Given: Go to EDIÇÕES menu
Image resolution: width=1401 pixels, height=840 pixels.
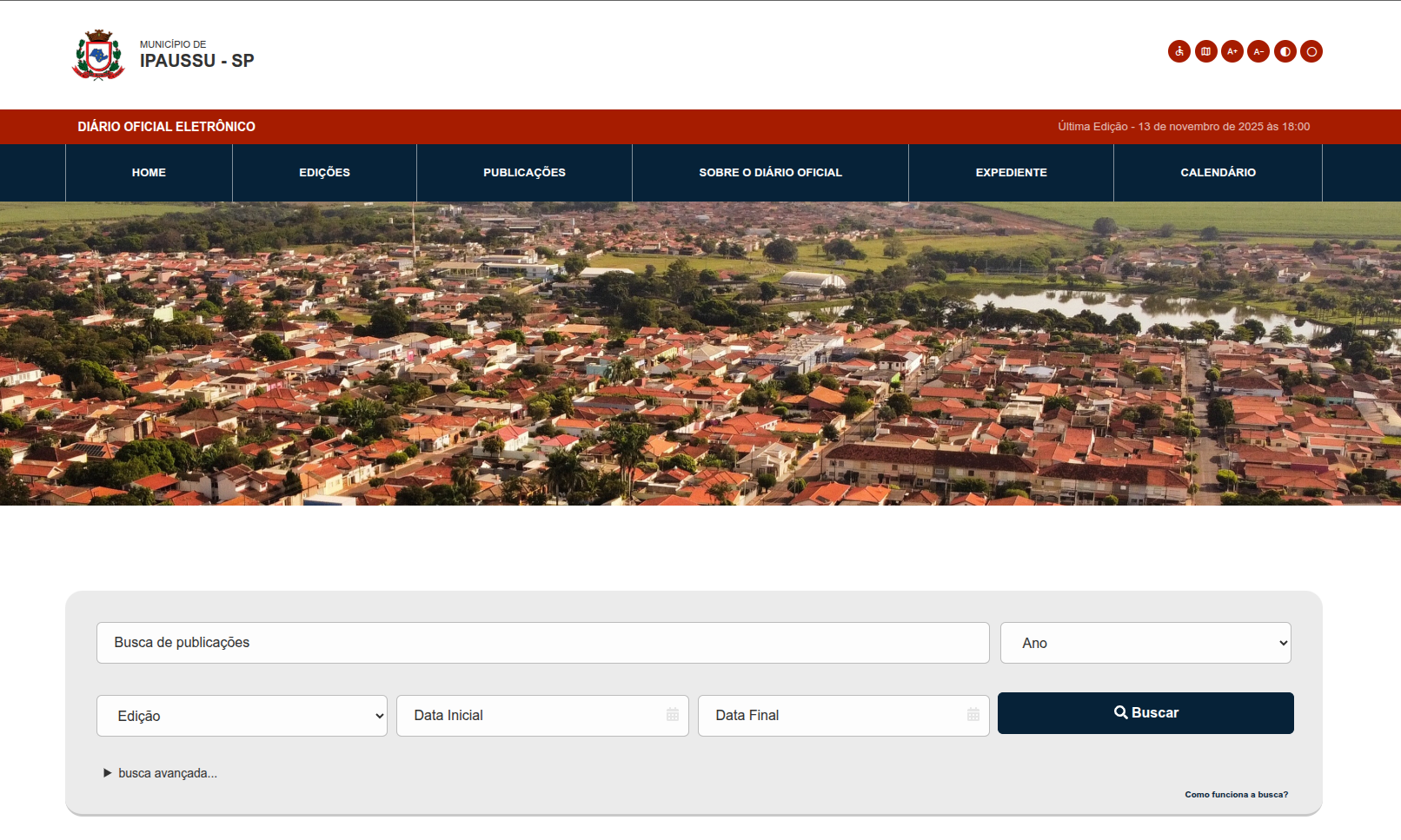Looking at the screenshot, I should [x=324, y=173].
